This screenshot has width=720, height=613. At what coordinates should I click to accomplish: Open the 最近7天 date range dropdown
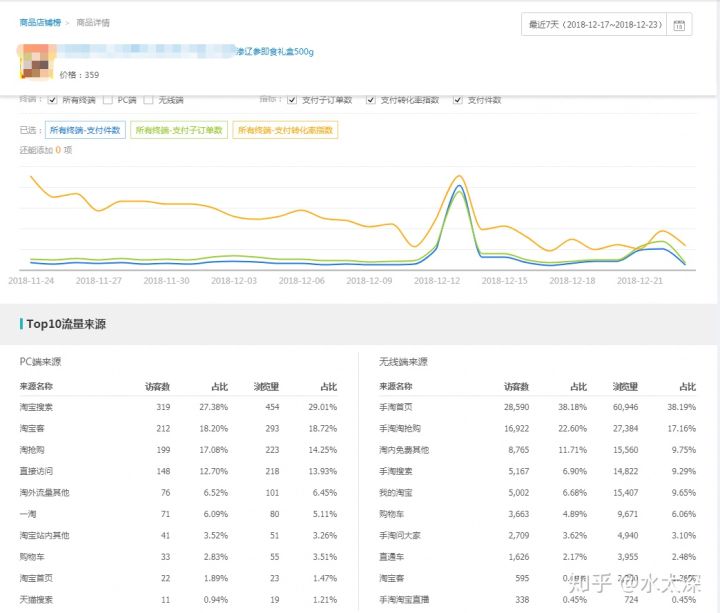click(x=595, y=24)
